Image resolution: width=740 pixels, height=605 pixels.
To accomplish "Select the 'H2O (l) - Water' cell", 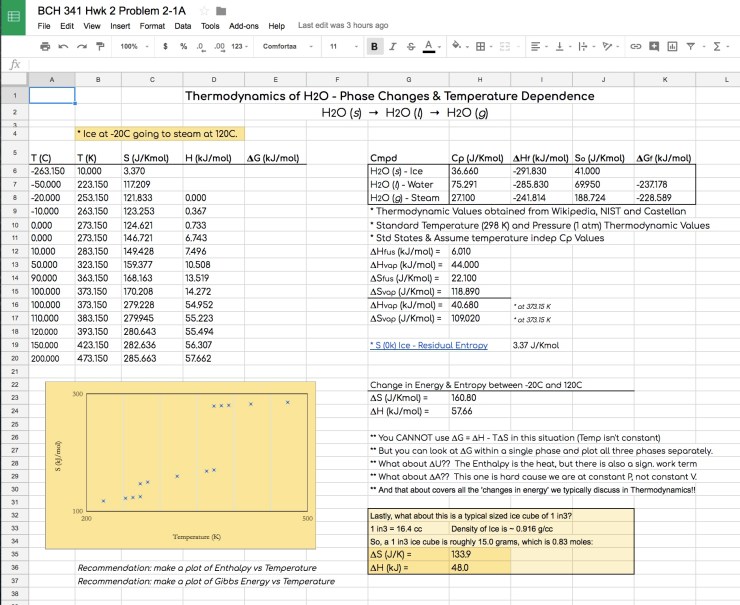I will [x=409, y=185].
